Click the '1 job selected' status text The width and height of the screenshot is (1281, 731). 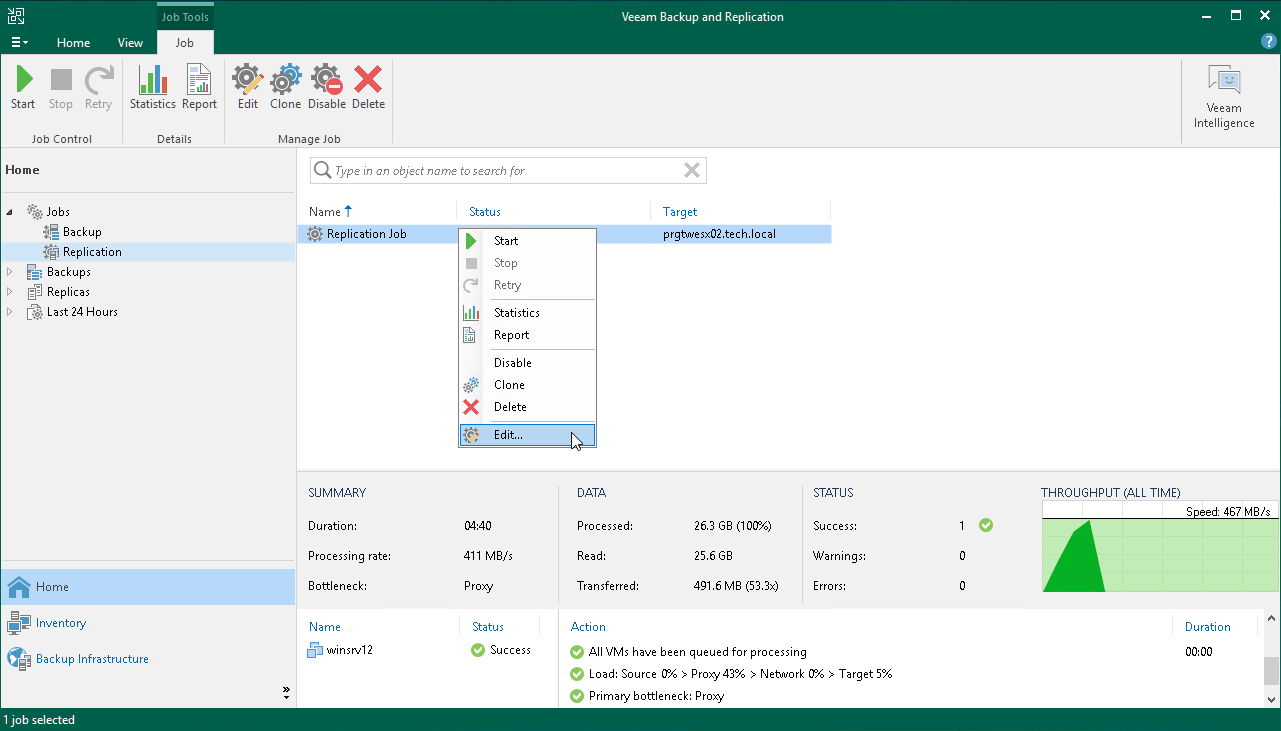(40, 720)
